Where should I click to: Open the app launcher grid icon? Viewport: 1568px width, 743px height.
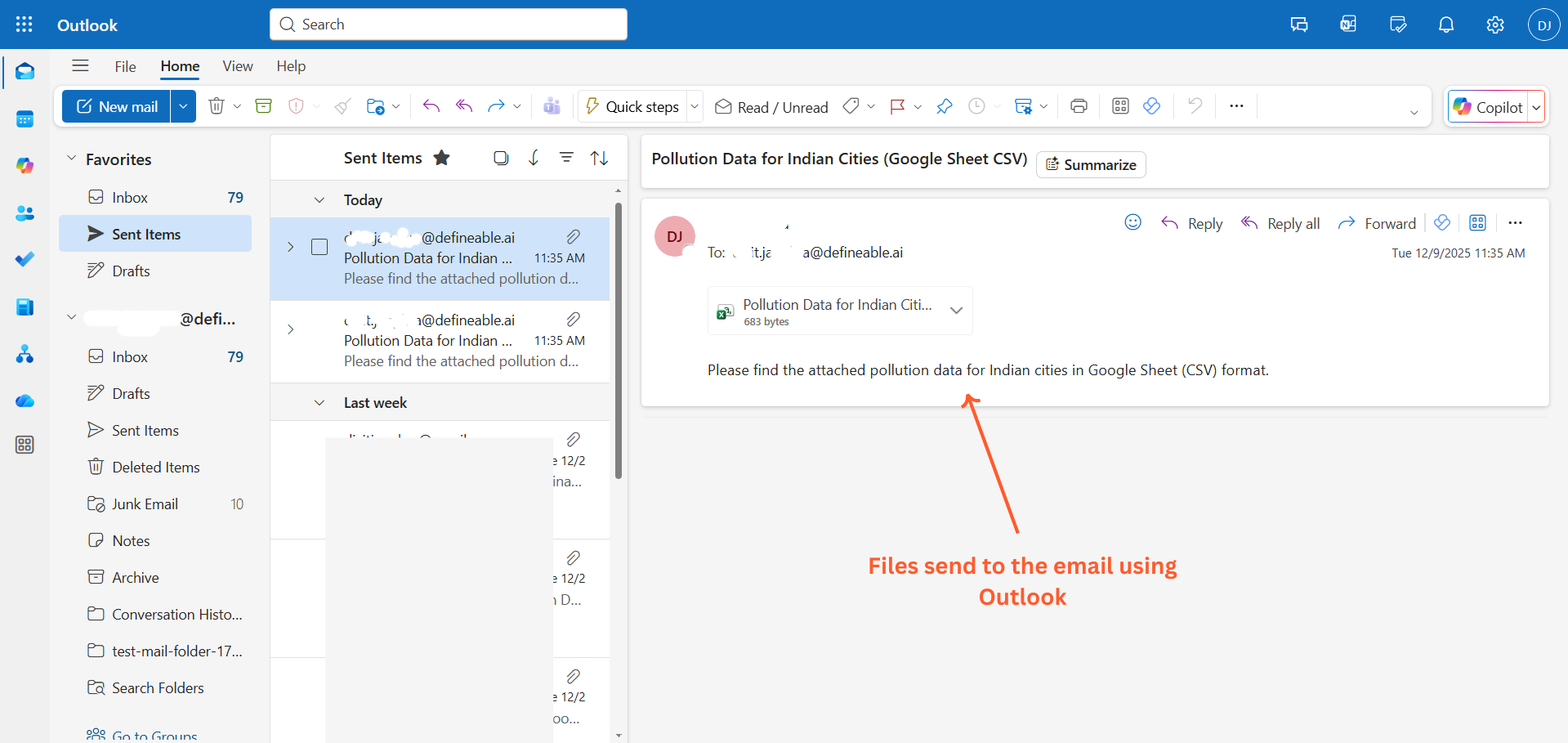(24, 25)
